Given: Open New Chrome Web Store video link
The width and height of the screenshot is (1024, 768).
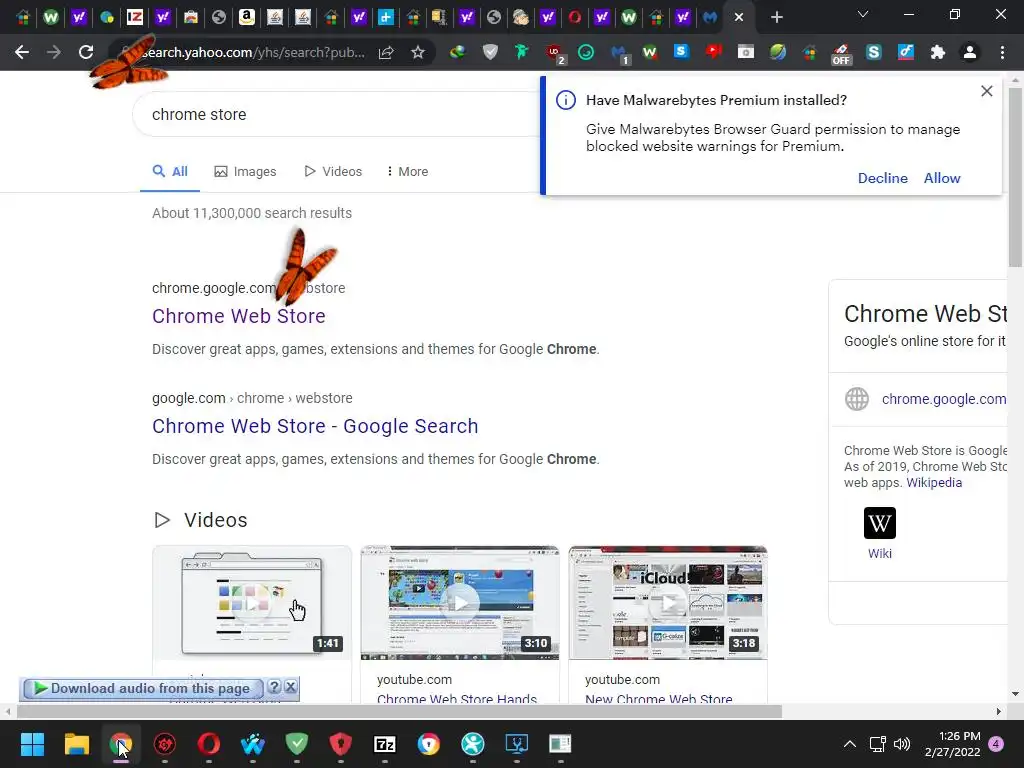Looking at the screenshot, I should pos(658,699).
